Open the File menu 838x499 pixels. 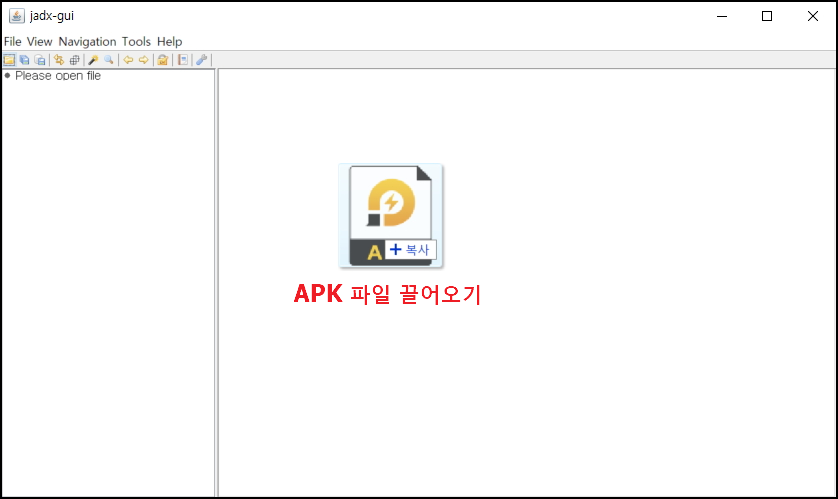point(12,42)
